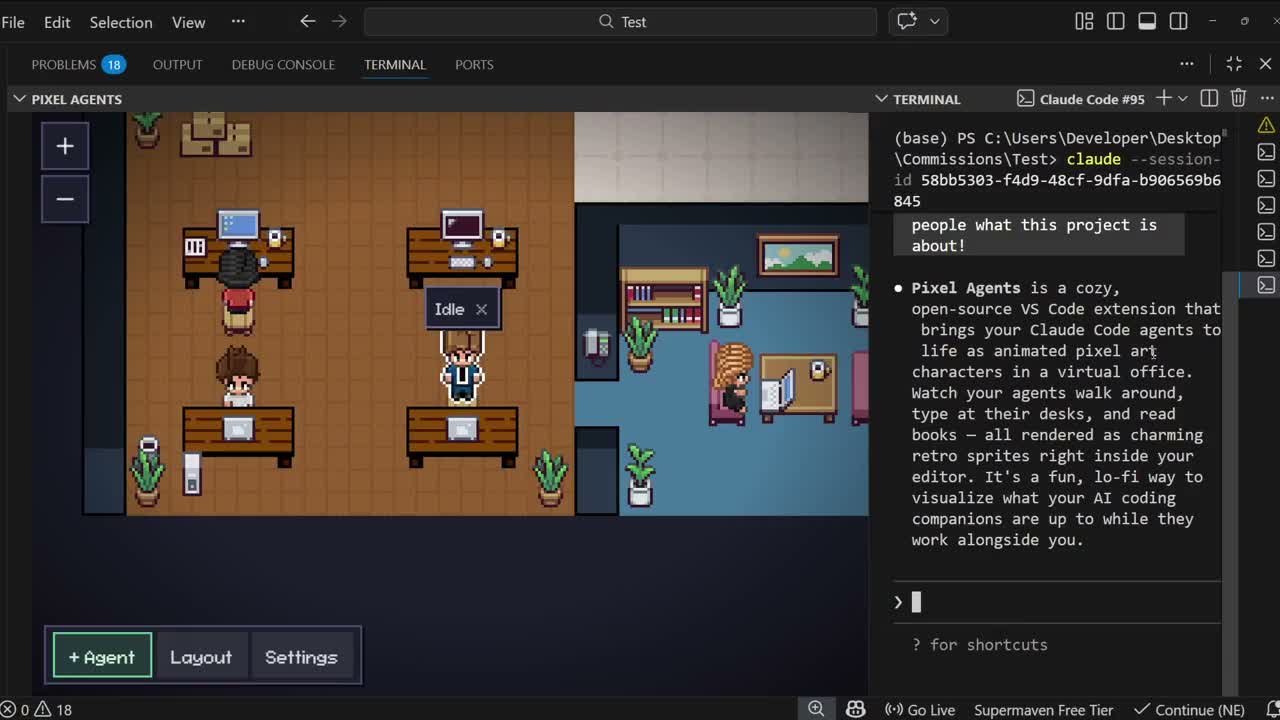Zoom out with the minus button
The height and width of the screenshot is (720, 1280).
[x=65, y=199]
